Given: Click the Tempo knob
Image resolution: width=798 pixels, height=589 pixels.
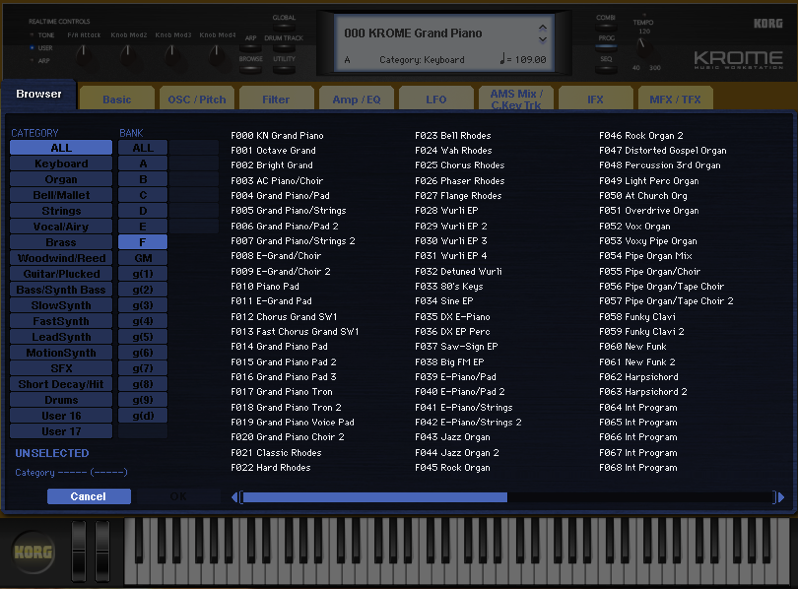Looking at the screenshot, I should click(644, 49).
